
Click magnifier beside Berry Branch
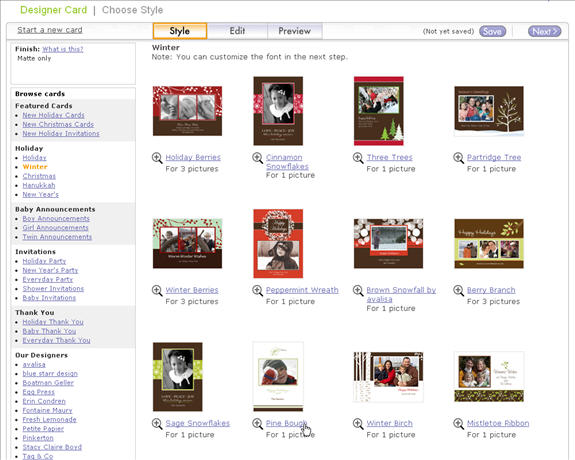[458, 291]
